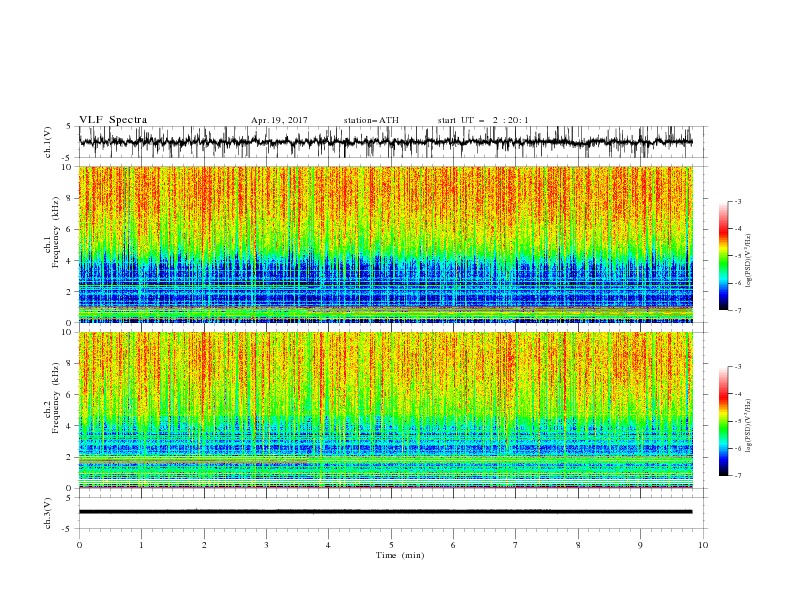Click time axis tick label "8"
792x612 pixels.
tap(578, 545)
